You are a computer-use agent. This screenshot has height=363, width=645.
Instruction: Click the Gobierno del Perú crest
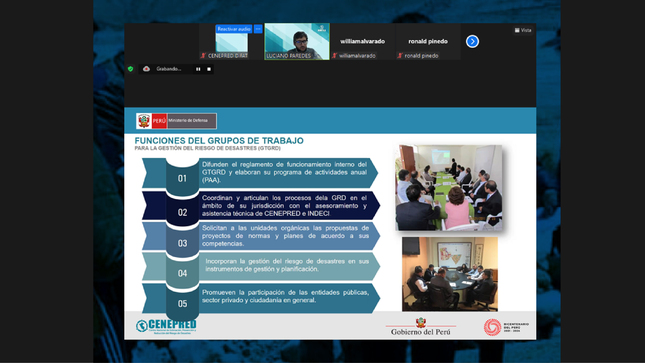pos(420,322)
